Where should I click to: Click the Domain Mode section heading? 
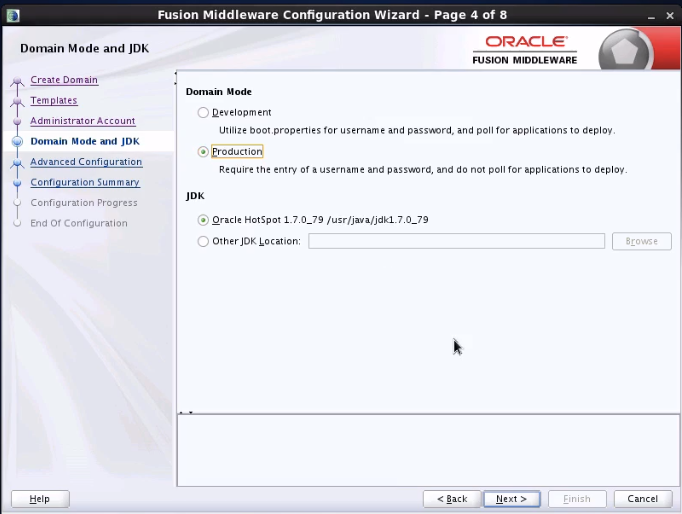click(x=219, y=92)
